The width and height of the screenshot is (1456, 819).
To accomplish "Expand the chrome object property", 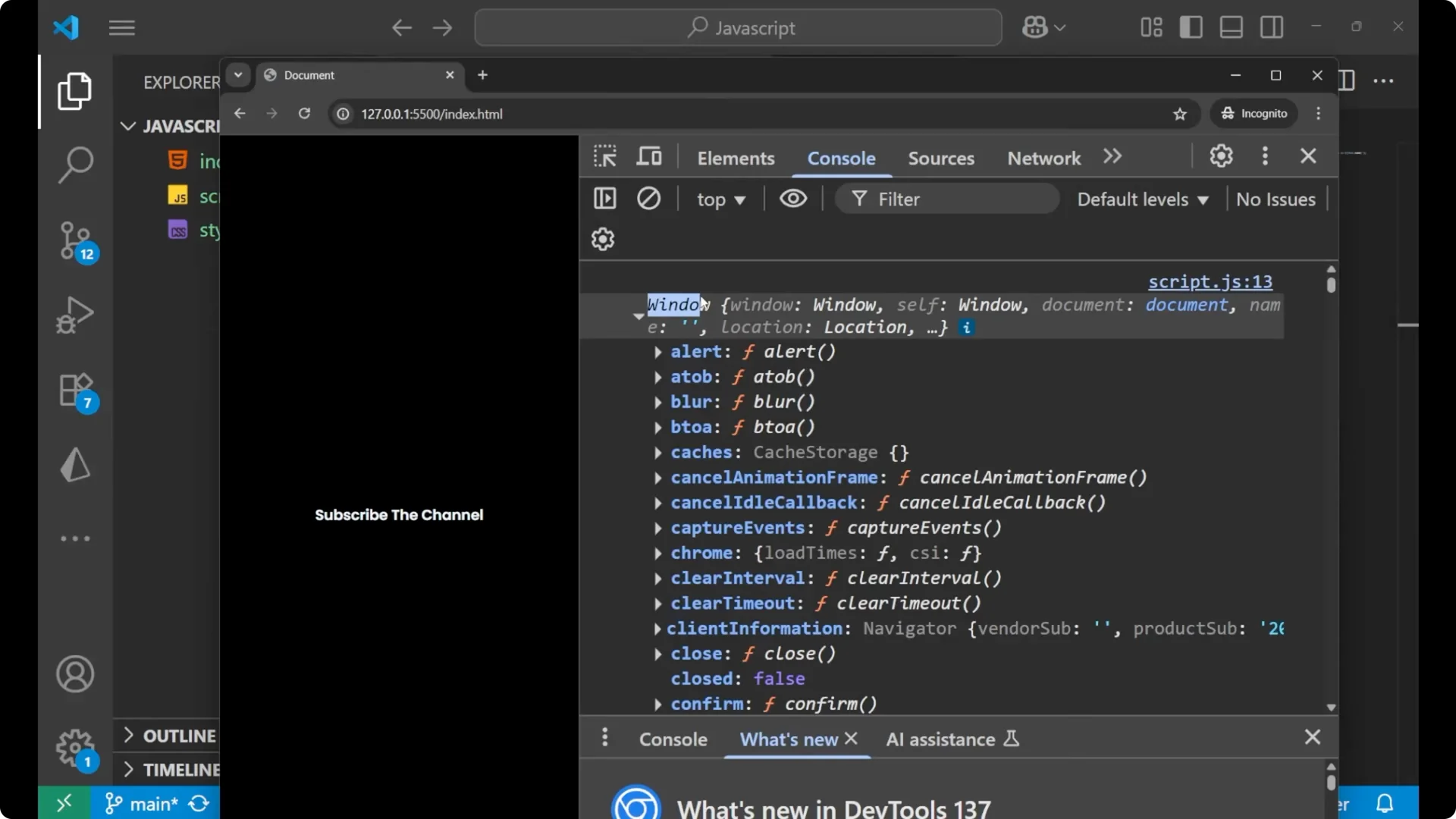I will (657, 554).
